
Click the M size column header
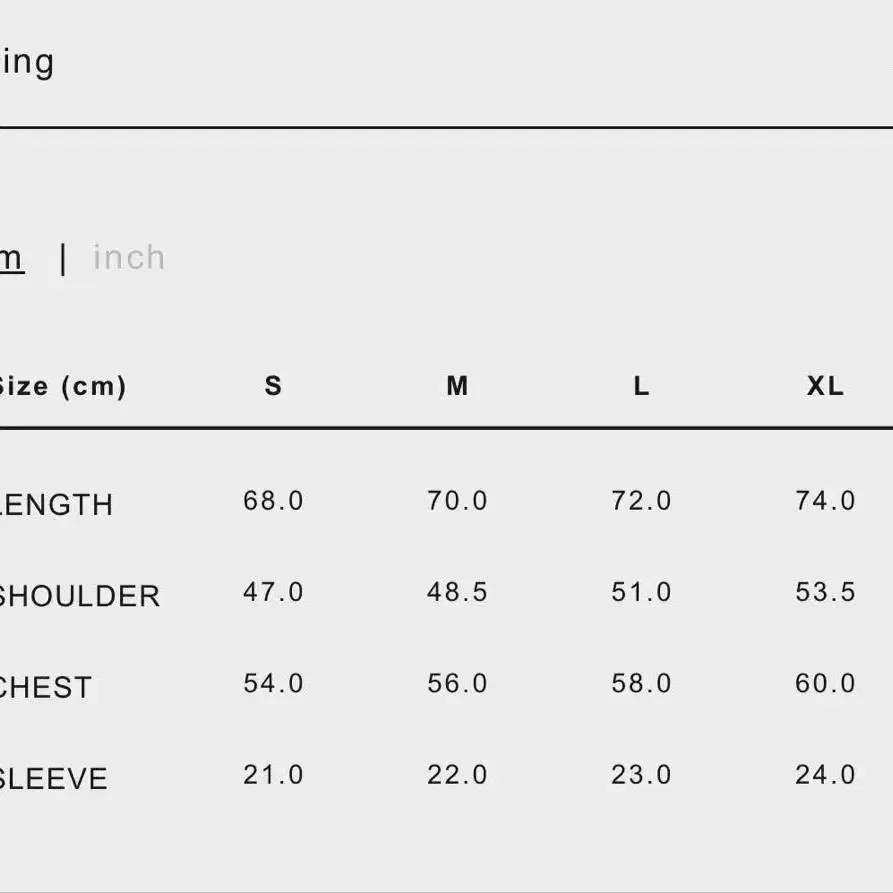457,386
